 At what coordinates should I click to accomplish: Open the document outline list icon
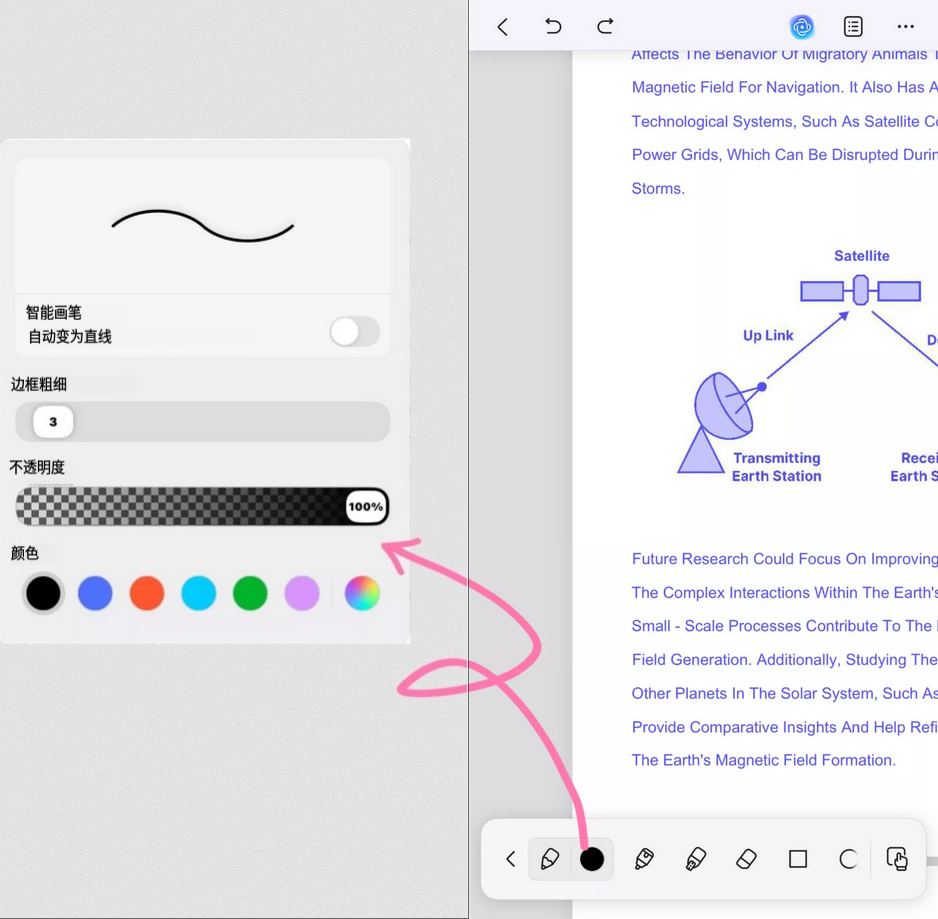click(x=853, y=27)
